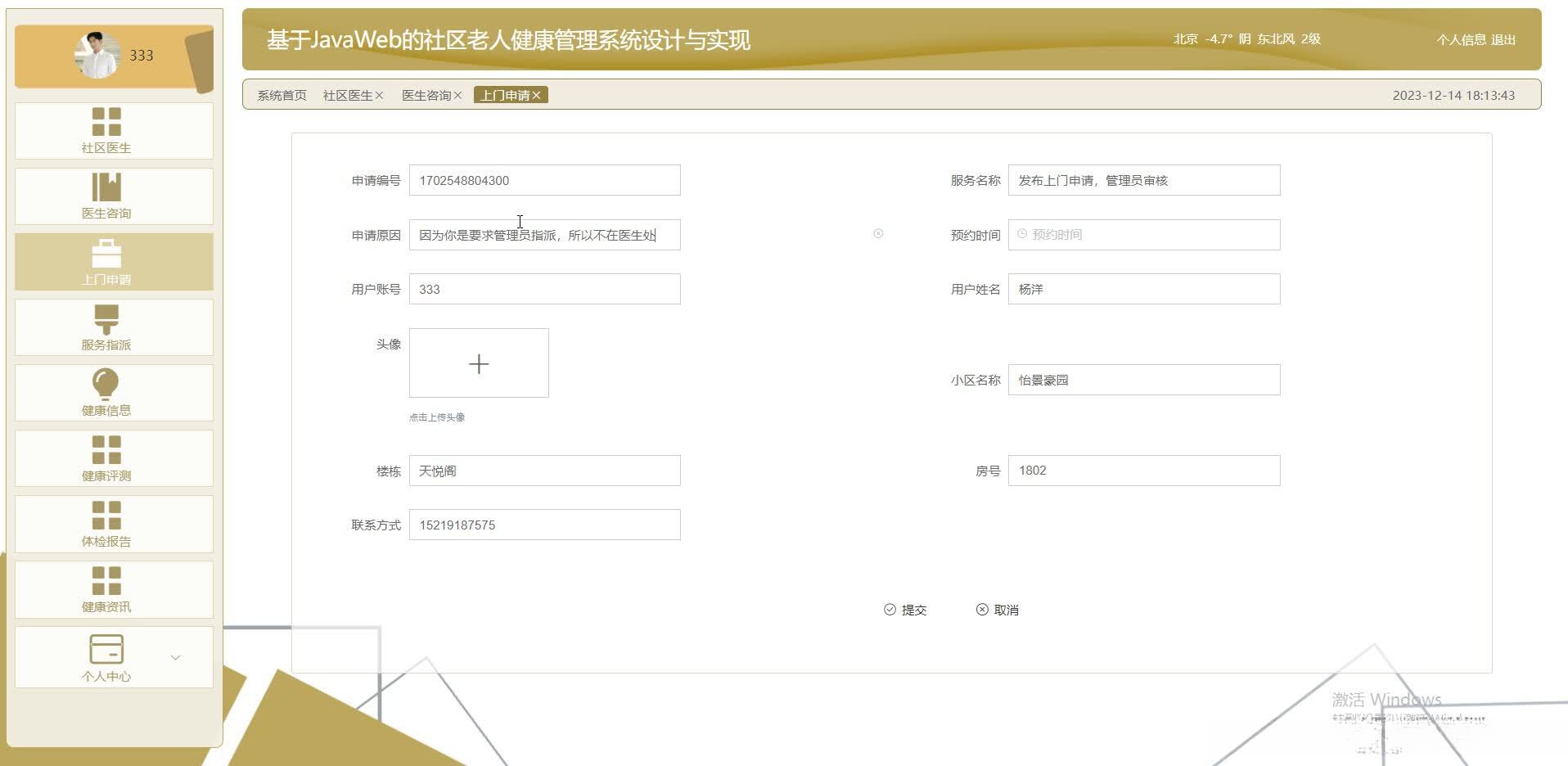This screenshot has height=766, width=1568.
Task: Open the 服务指派 panel
Action: (112, 327)
